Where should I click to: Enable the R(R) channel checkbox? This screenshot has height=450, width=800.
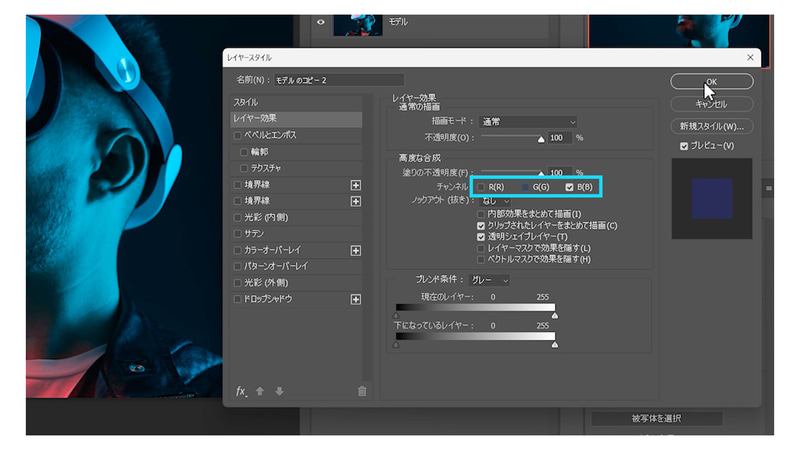(x=481, y=187)
